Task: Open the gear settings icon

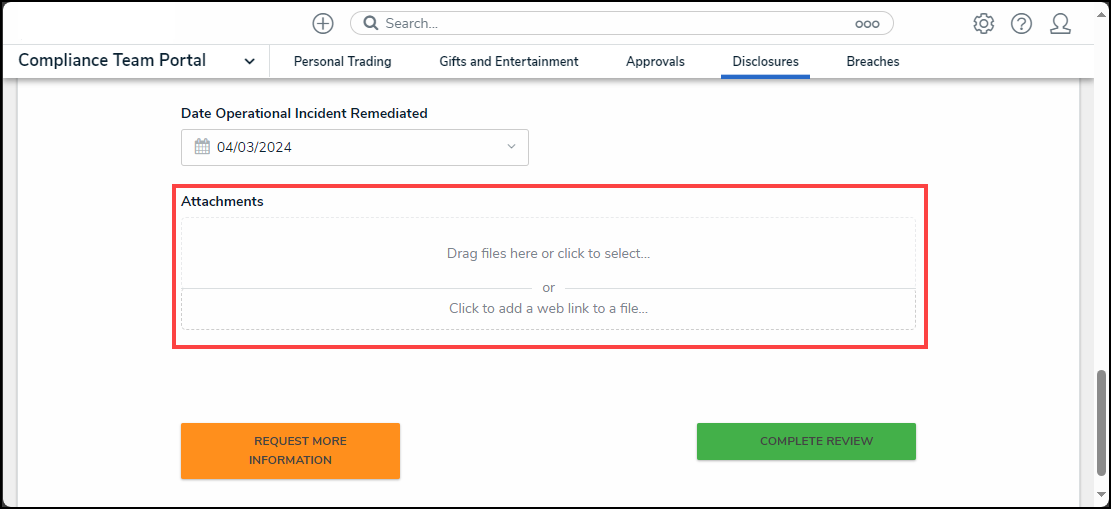Action: pyautogui.click(x=983, y=23)
